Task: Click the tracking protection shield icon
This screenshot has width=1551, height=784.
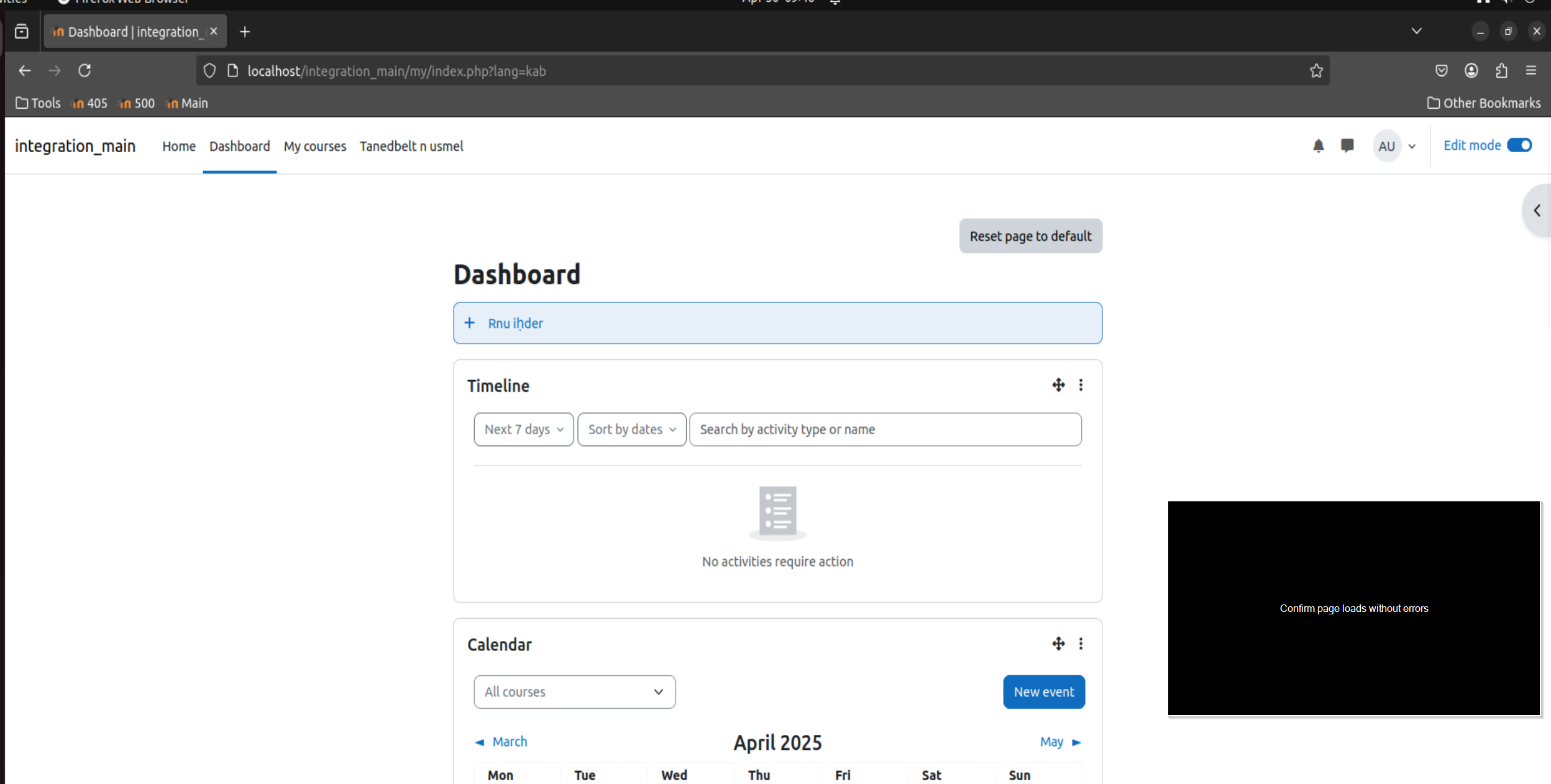Action: tap(209, 71)
